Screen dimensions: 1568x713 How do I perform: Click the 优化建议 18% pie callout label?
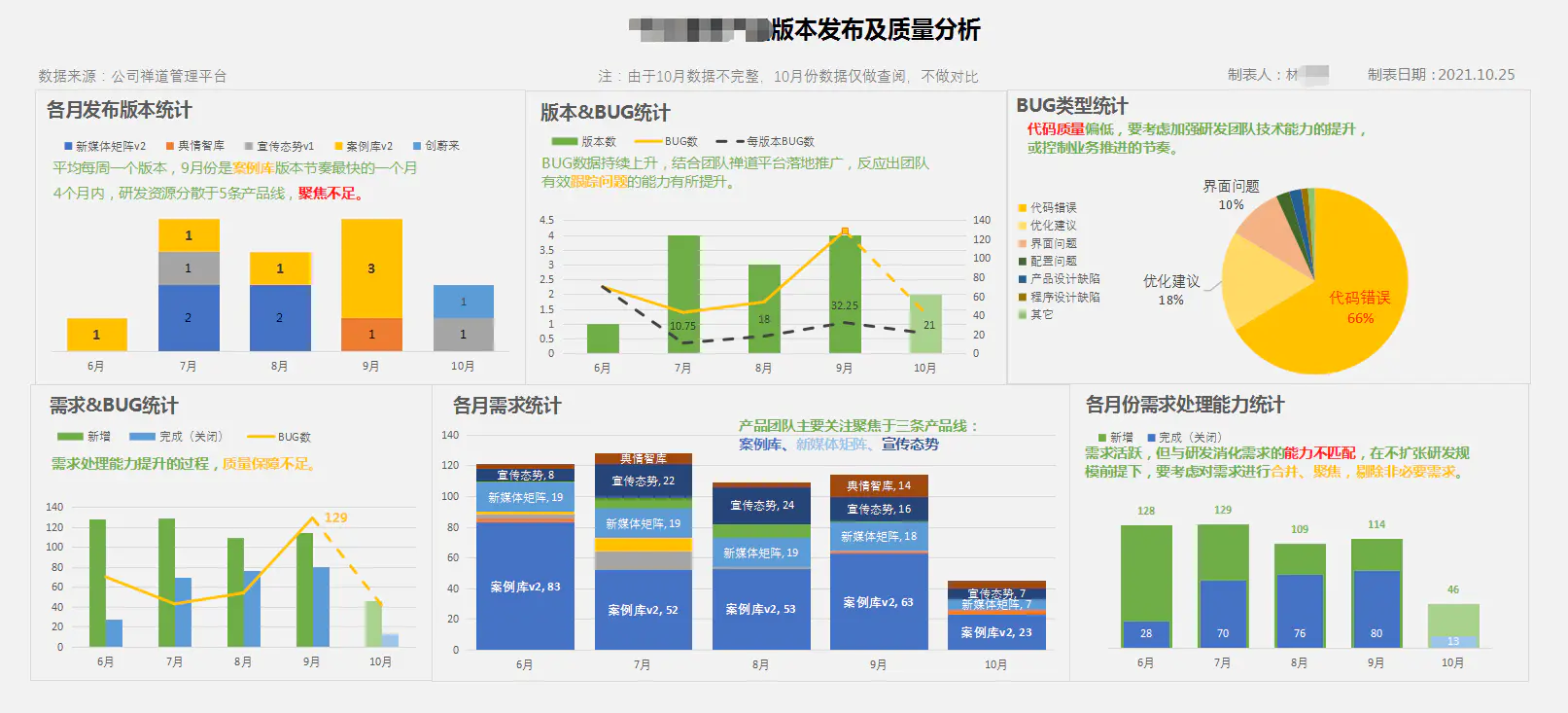tap(1171, 290)
